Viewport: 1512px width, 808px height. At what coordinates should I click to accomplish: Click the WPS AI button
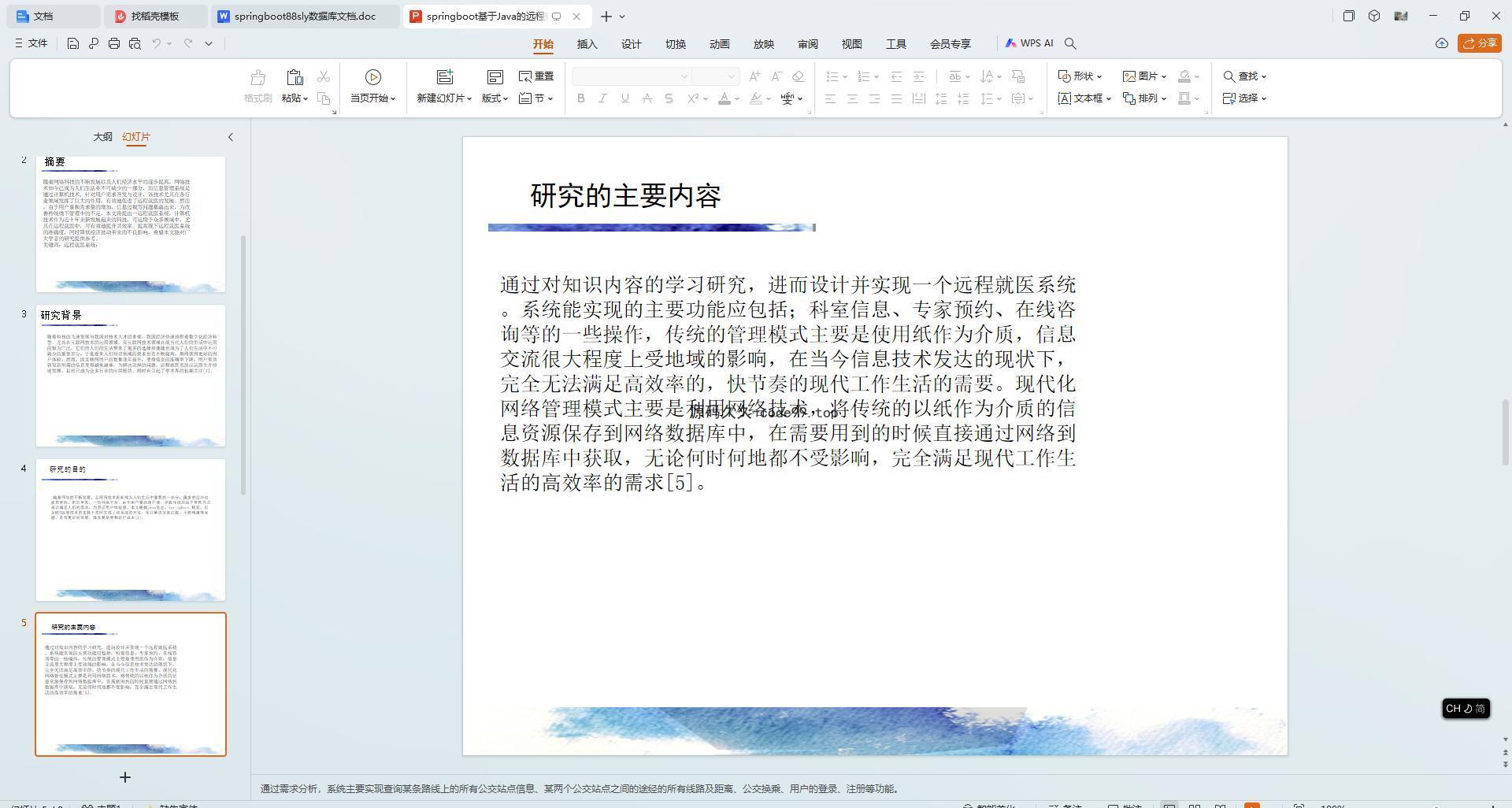[x=1029, y=43]
